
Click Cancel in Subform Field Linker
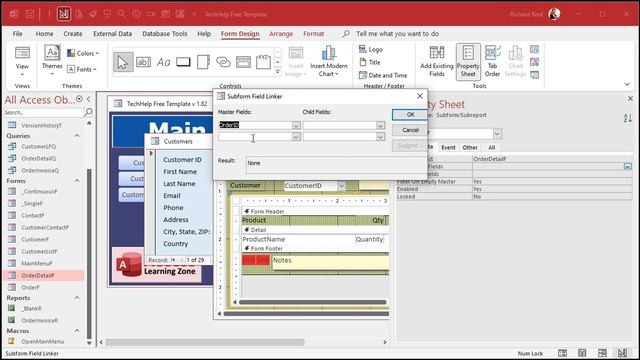(410, 130)
